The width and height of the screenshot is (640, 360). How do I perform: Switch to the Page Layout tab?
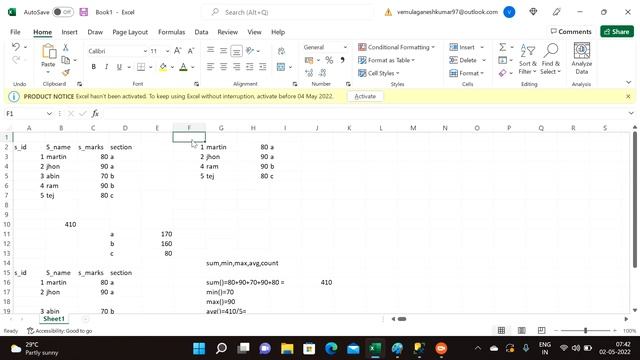point(130,32)
